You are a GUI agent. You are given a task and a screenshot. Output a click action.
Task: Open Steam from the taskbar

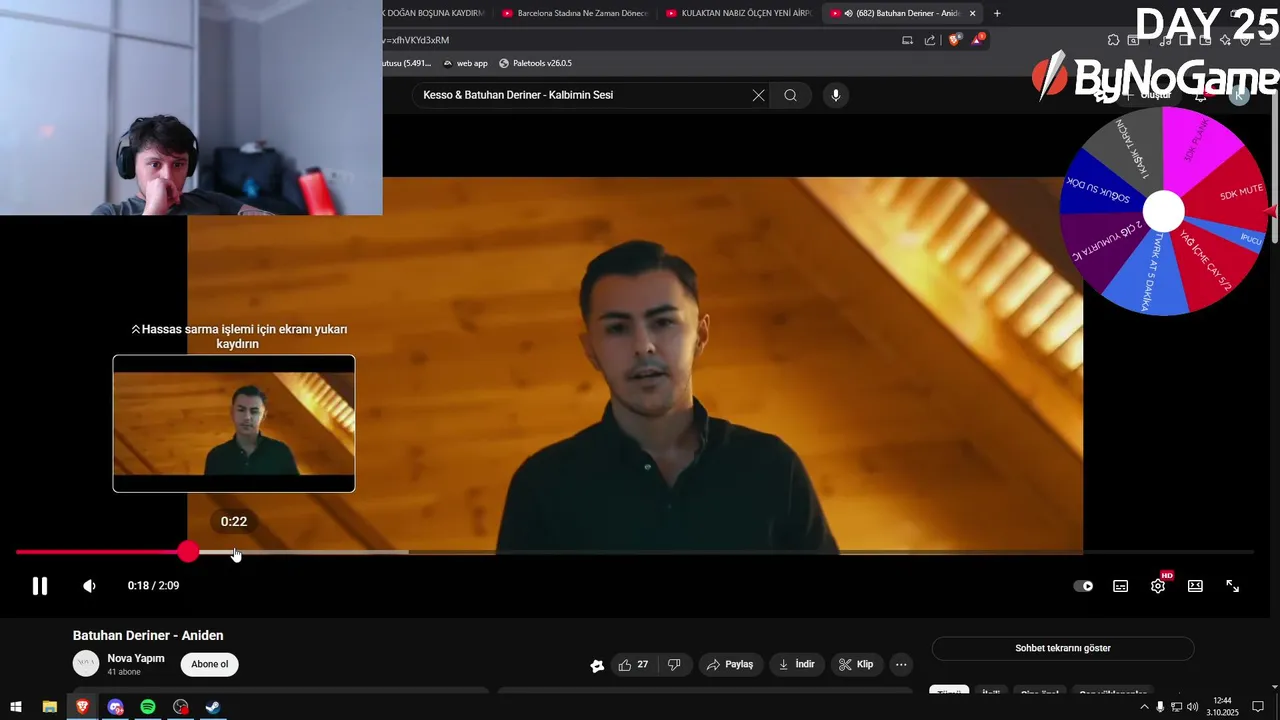(x=213, y=707)
